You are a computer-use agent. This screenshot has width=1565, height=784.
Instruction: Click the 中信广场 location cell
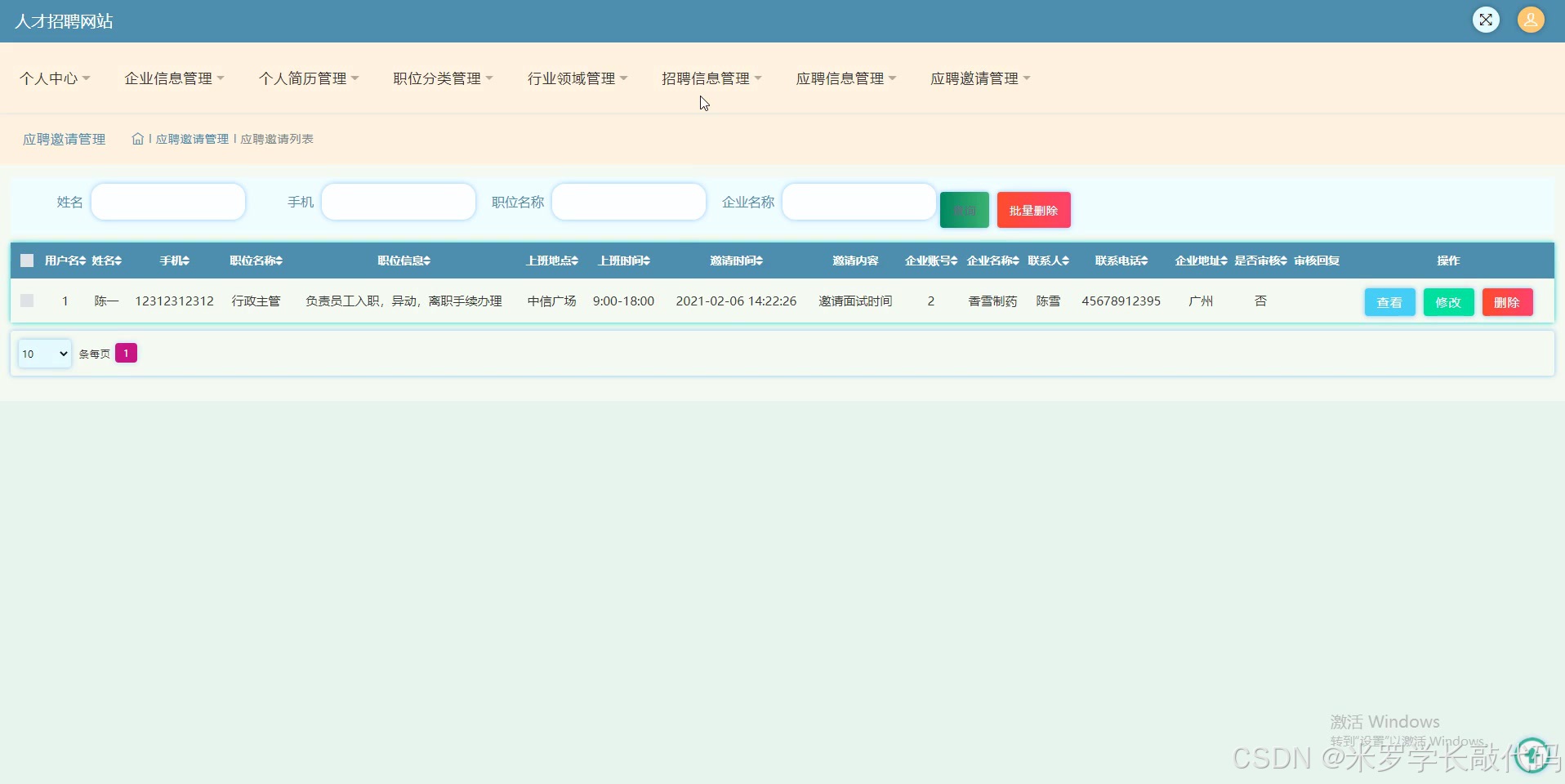(x=551, y=301)
